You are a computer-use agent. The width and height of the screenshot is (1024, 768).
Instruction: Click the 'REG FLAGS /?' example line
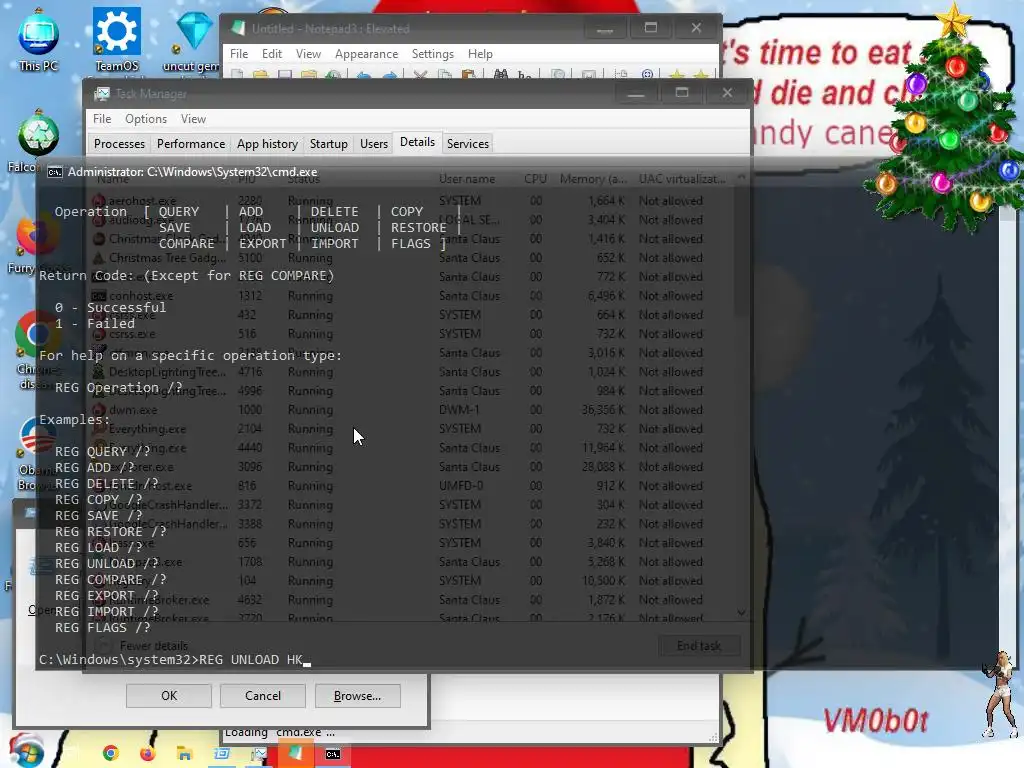click(103, 628)
